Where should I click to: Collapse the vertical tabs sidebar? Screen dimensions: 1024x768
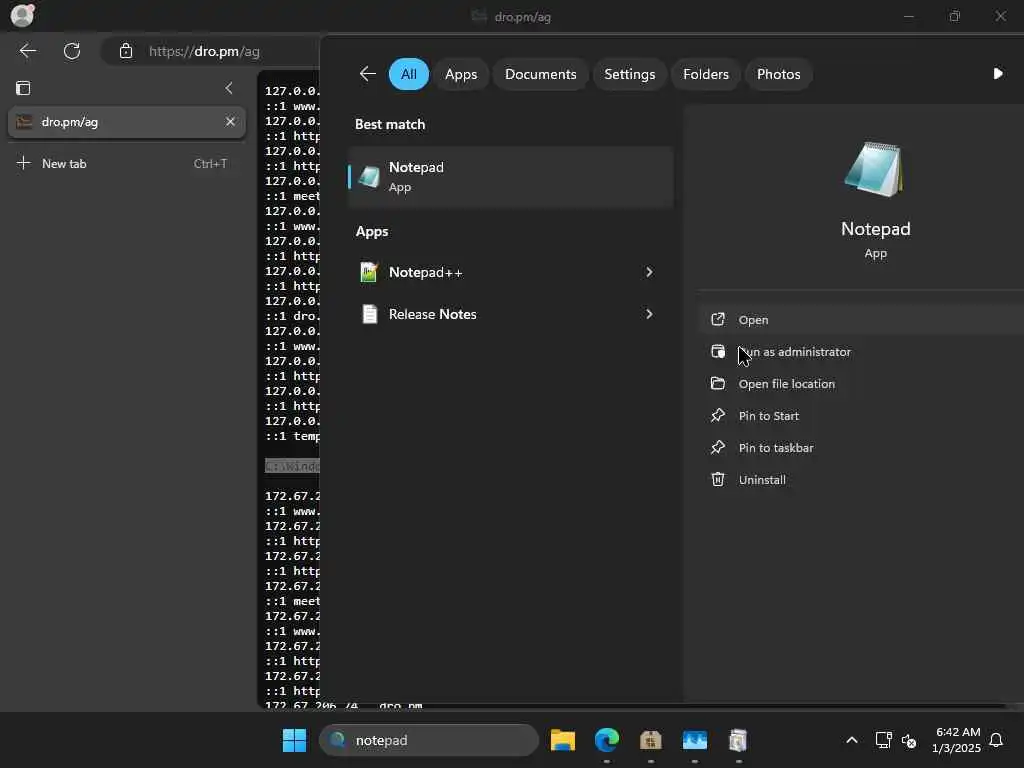[229, 88]
